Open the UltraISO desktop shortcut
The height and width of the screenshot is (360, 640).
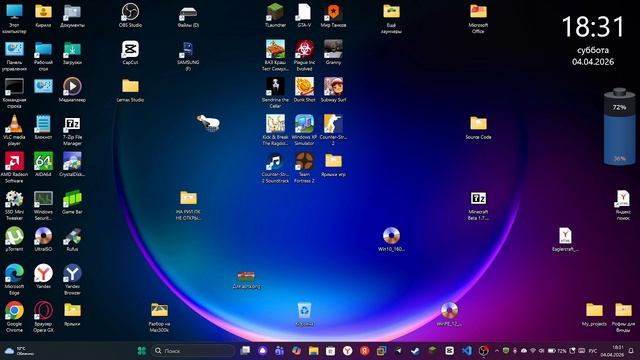[43, 239]
